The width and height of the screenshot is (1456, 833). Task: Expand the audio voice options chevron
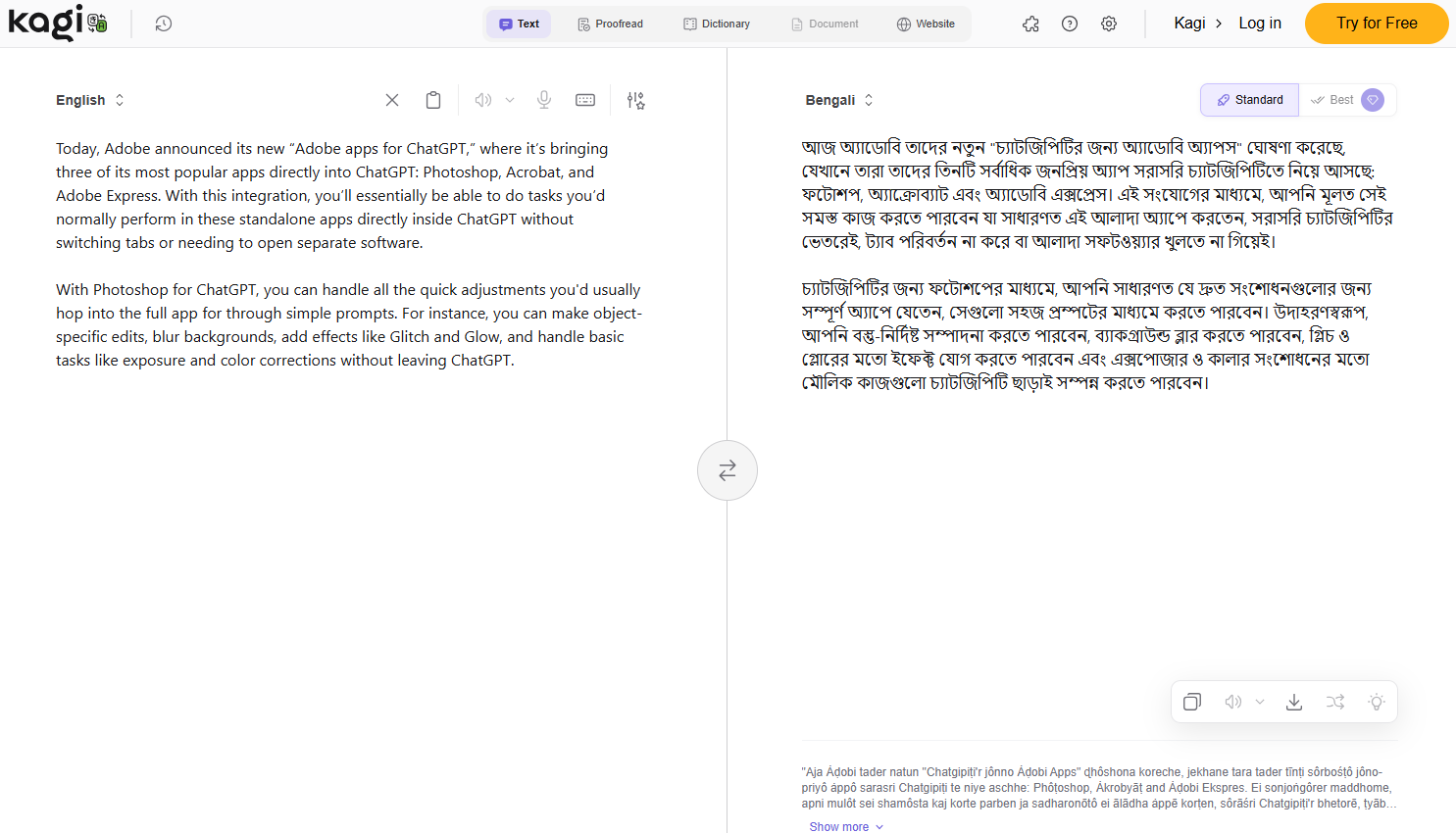[509, 99]
